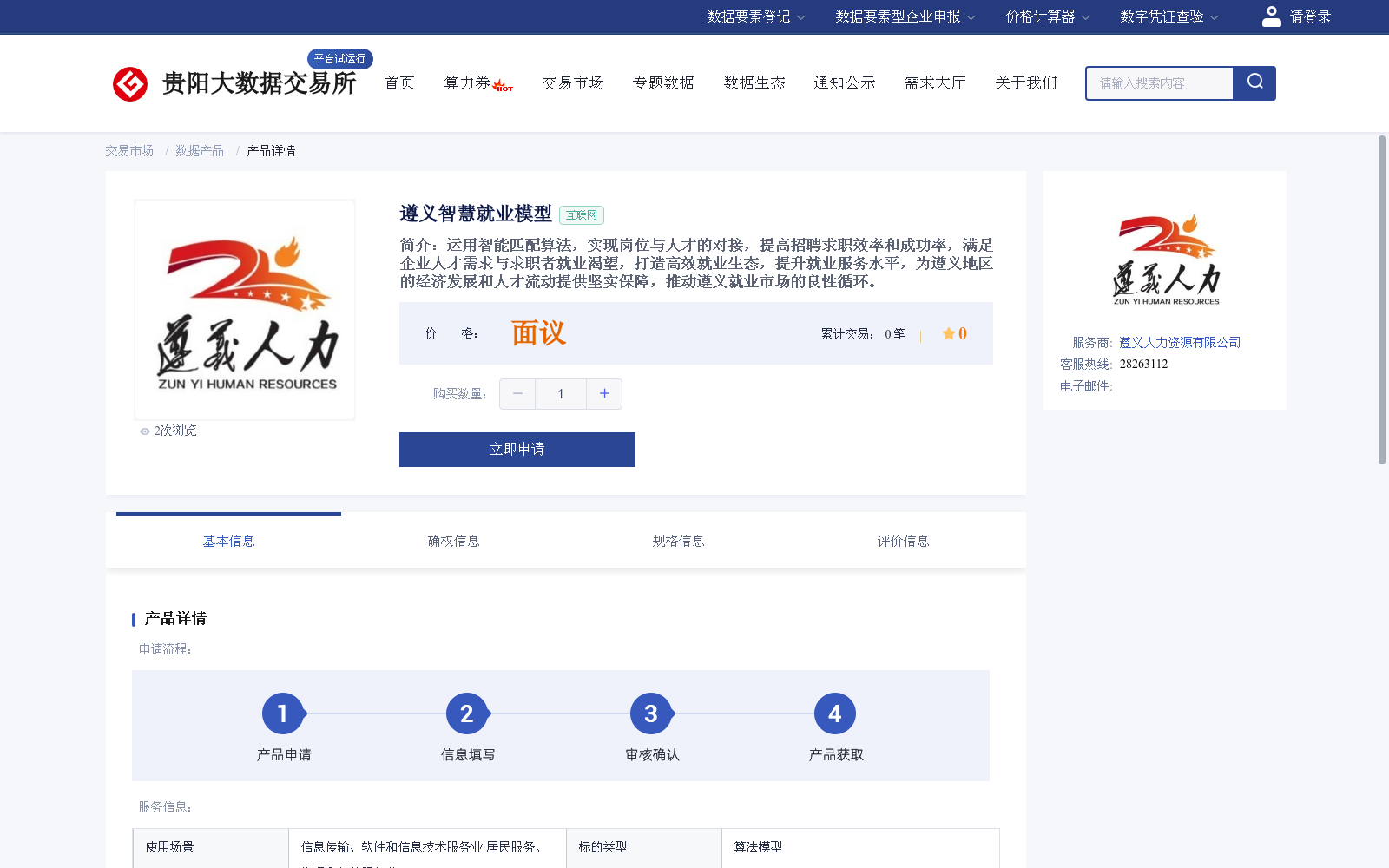Image resolution: width=1389 pixels, height=868 pixels.
Task: Open 需求大厅 navigation item
Action: point(935,83)
